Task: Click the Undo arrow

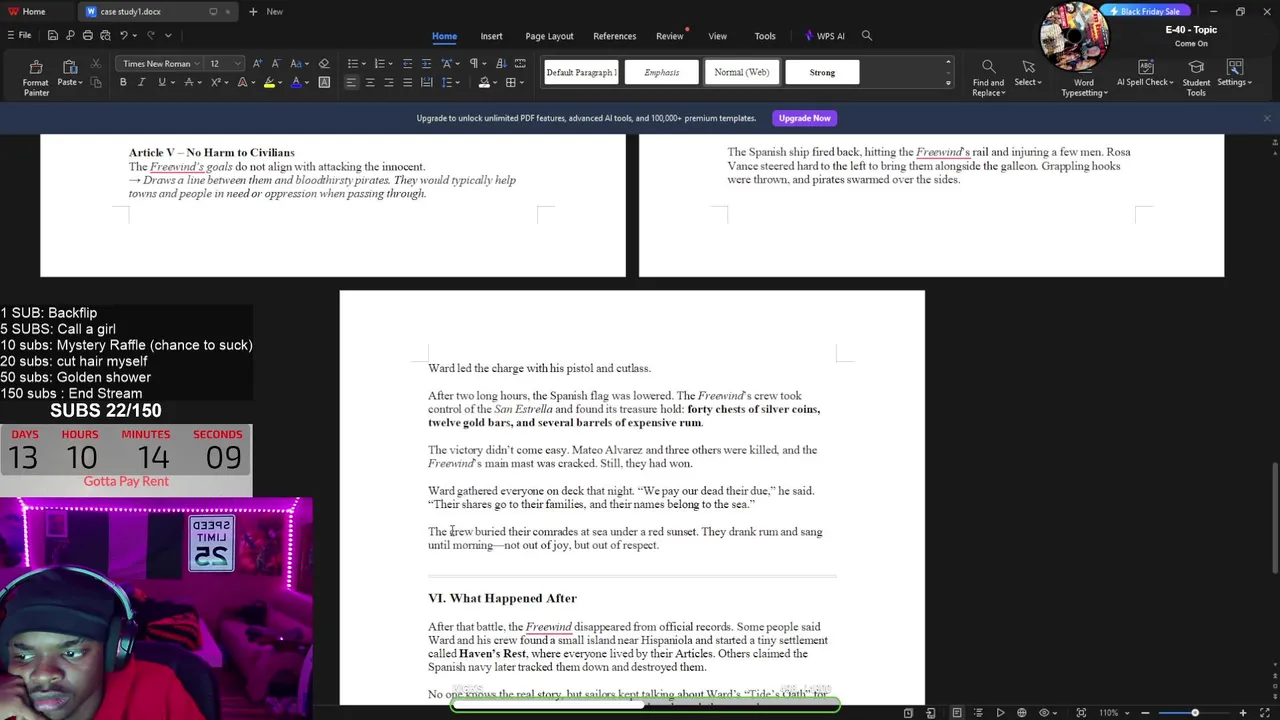Action: [124, 35]
